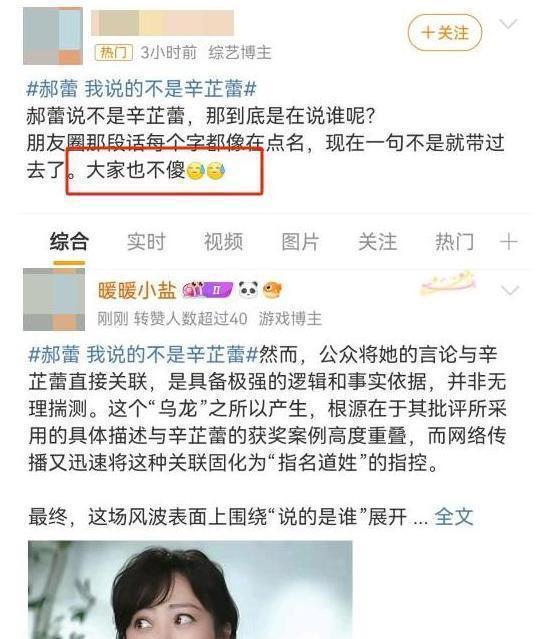Tap the 热门 badge under the username
Image resolution: width=560 pixels, height=639 pixels.
coord(114,53)
